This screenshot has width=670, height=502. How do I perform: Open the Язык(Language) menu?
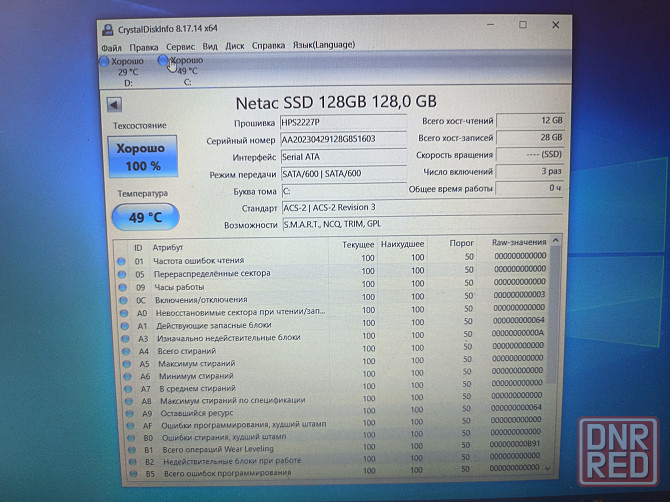click(x=323, y=44)
